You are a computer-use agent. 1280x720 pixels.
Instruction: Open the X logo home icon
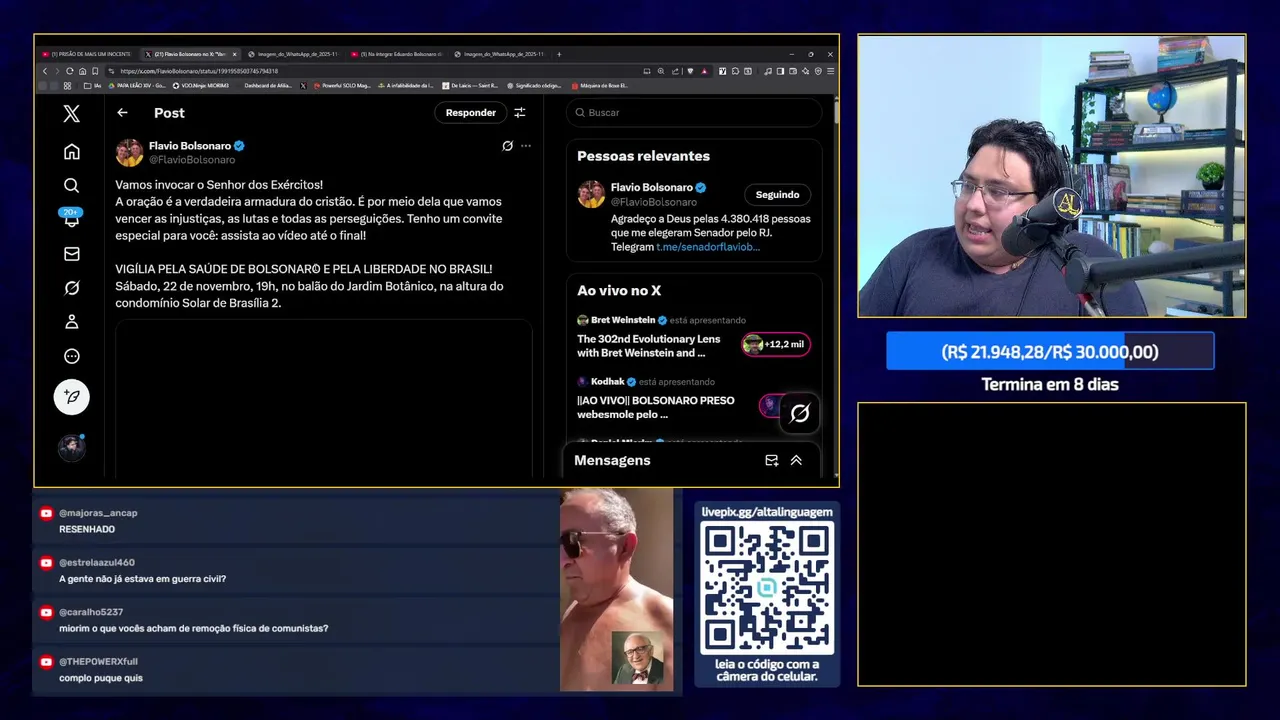[71, 114]
